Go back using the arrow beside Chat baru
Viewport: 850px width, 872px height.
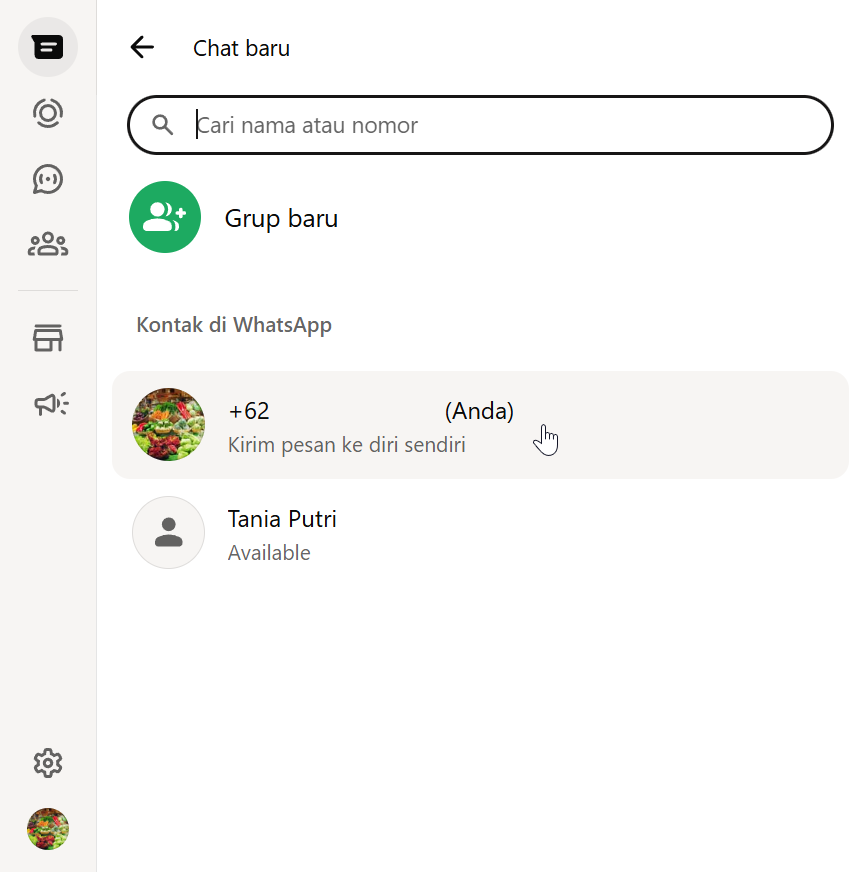click(x=142, y=47)
